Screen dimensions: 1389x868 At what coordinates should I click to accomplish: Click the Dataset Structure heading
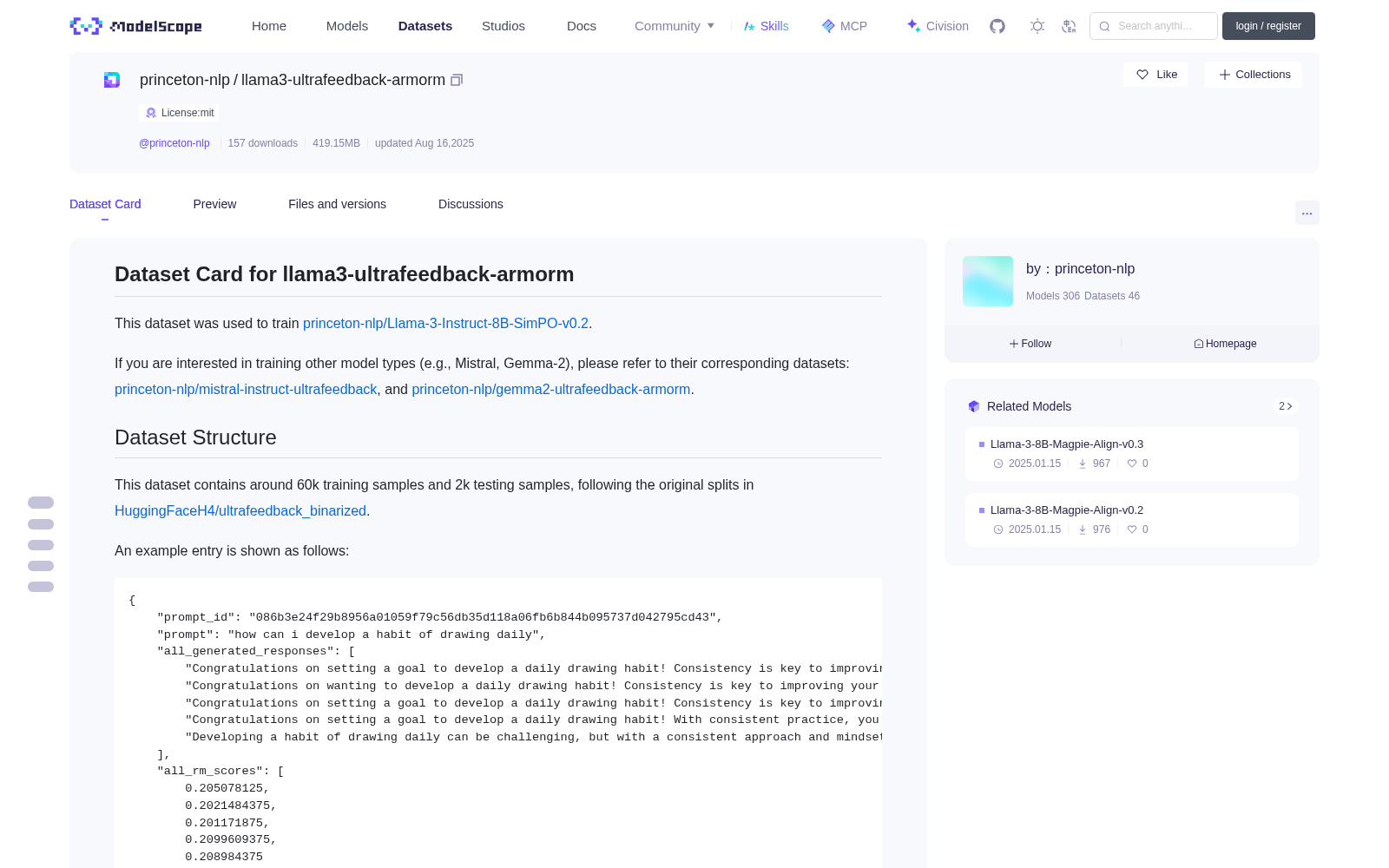coord(195,437)
